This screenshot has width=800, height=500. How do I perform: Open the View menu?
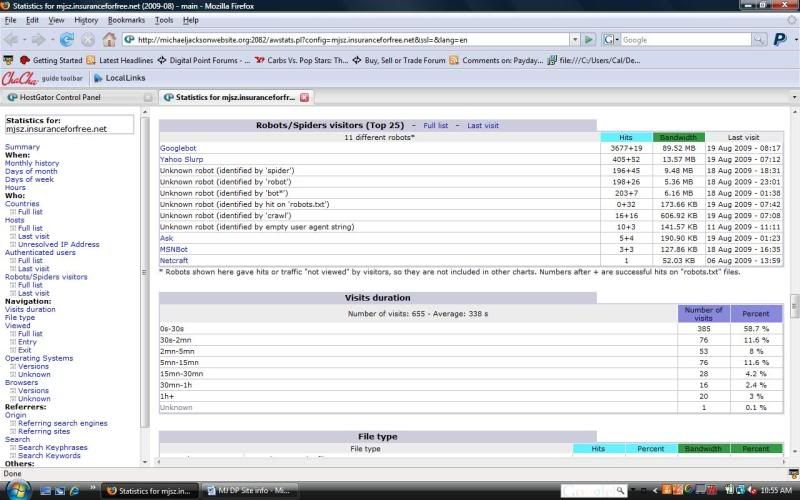pos(56,20)
